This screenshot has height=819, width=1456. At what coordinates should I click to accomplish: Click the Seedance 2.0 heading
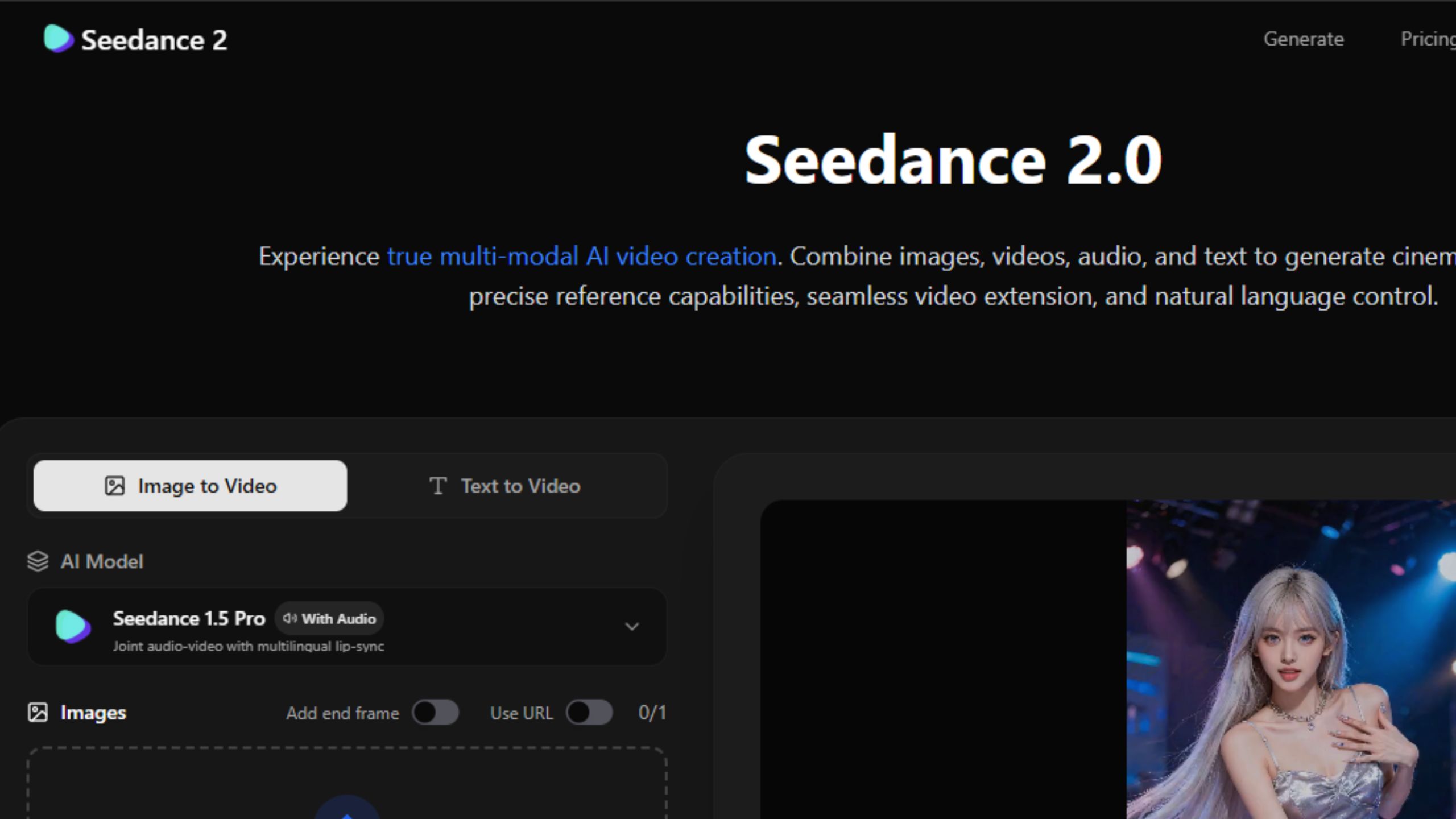pos(953,159)
